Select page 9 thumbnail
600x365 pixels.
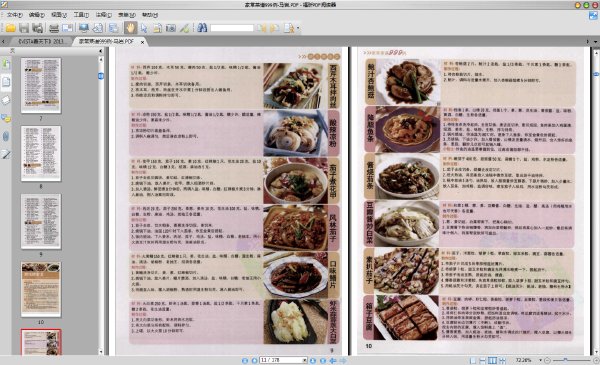click(x=41, y=221)
